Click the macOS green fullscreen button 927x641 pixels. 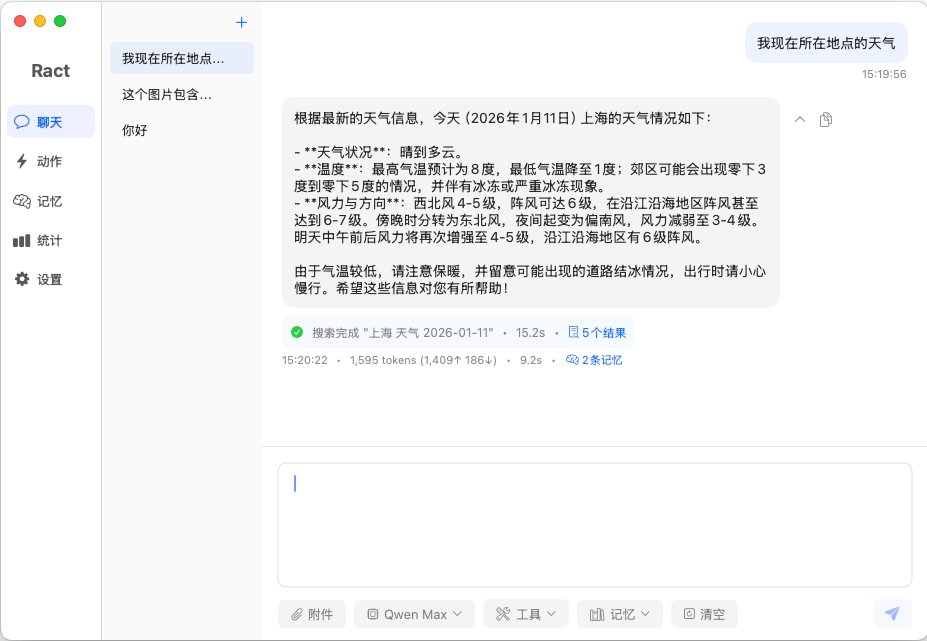pyautogui.click(x=60, y=21)
